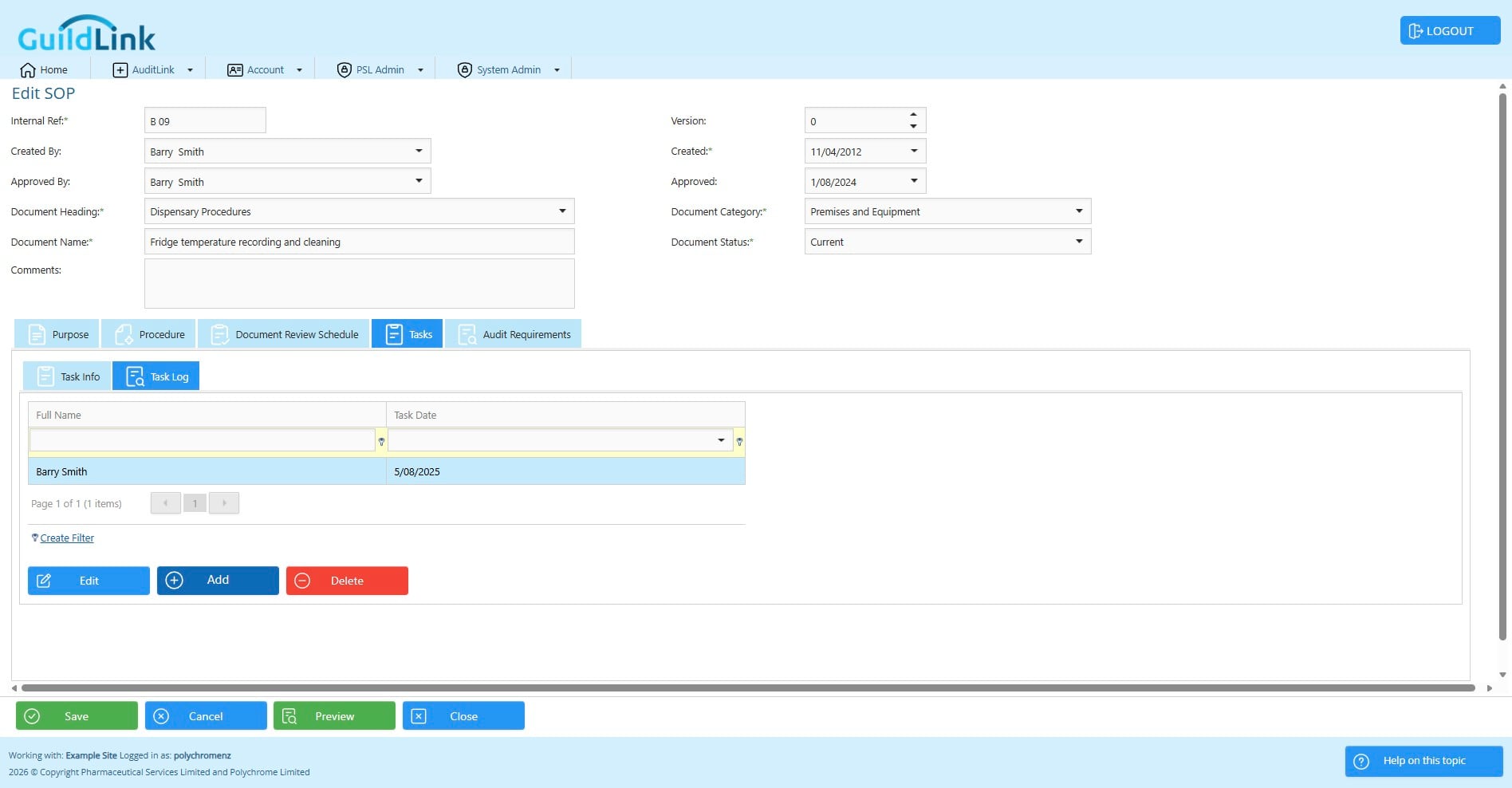Click the AuditLink plus-box icon
Screen dimensions: 1512x788
pyautogui.click(x=120, y=70)
